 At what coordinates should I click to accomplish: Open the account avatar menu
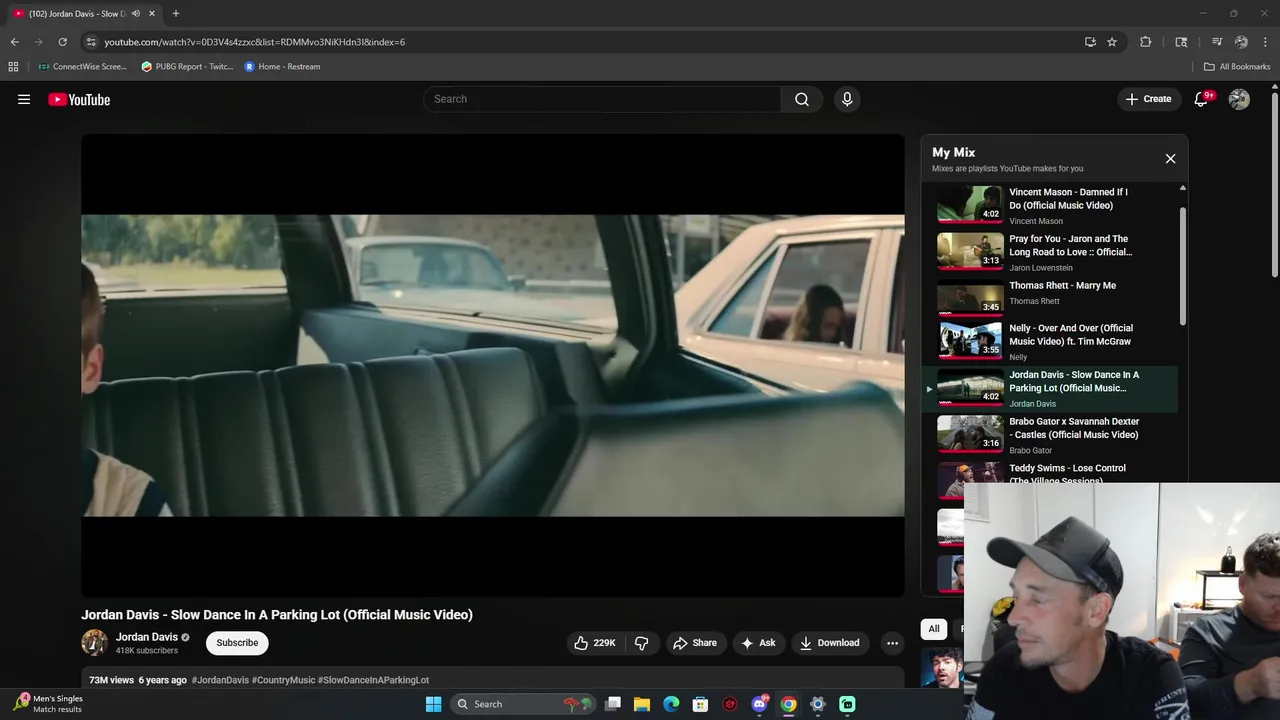(x=1239, y=99)
